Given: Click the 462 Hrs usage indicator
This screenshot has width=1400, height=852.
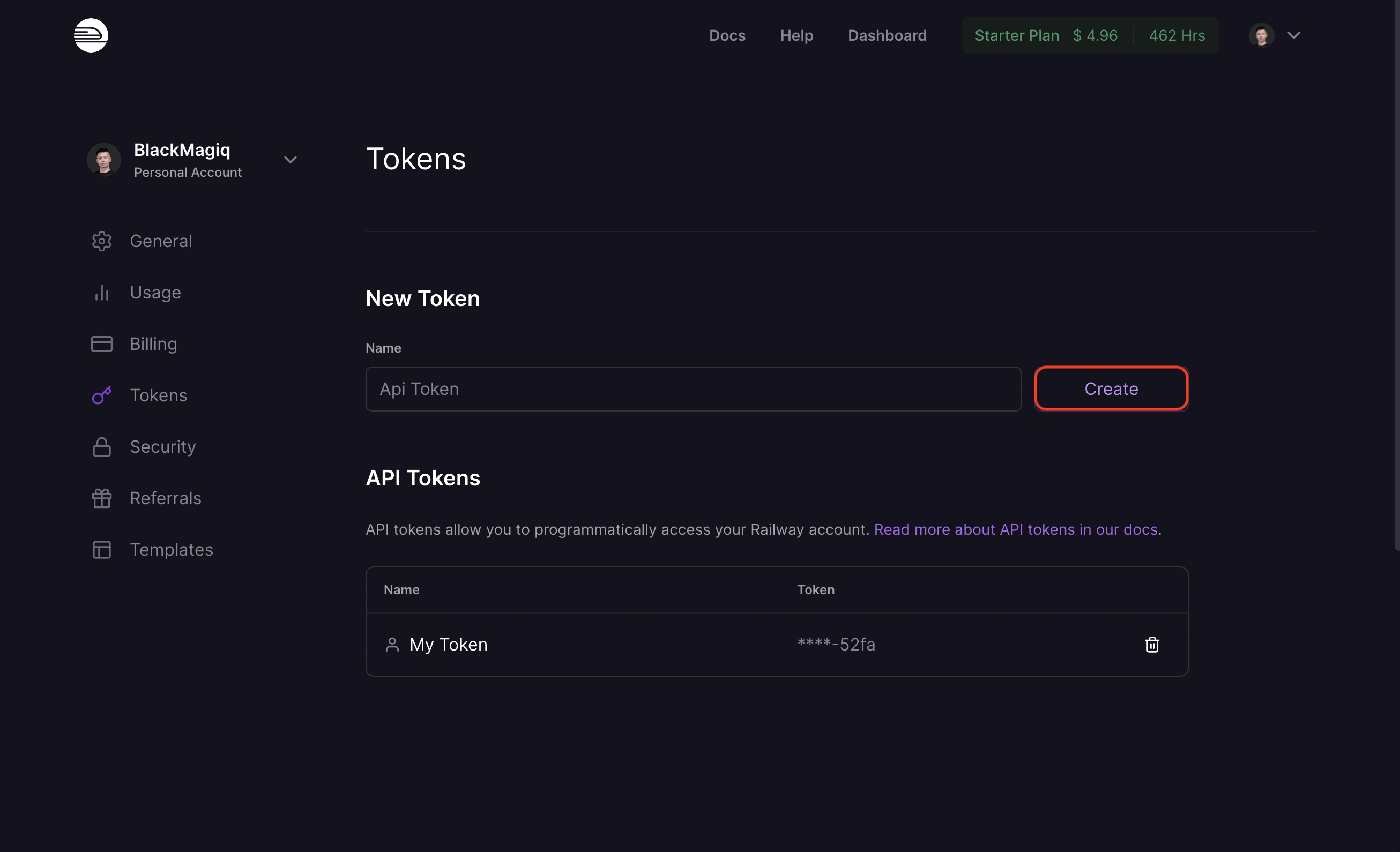Looking at the screenshot, I should [x=1176, y=35].
